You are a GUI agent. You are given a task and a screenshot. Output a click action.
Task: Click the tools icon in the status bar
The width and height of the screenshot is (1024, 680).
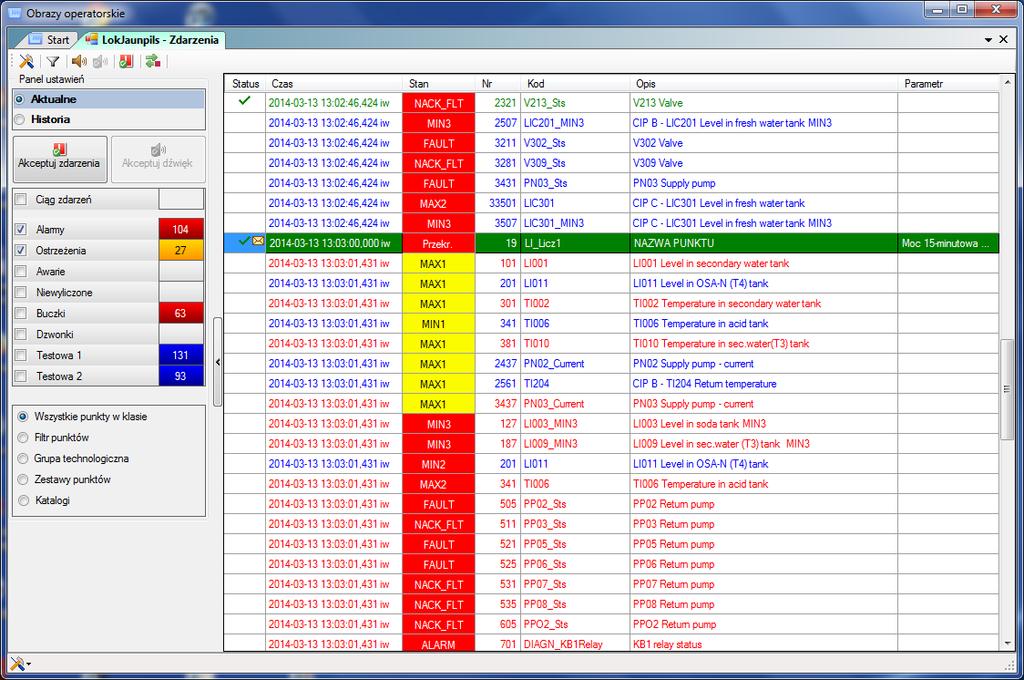point(17,664)
